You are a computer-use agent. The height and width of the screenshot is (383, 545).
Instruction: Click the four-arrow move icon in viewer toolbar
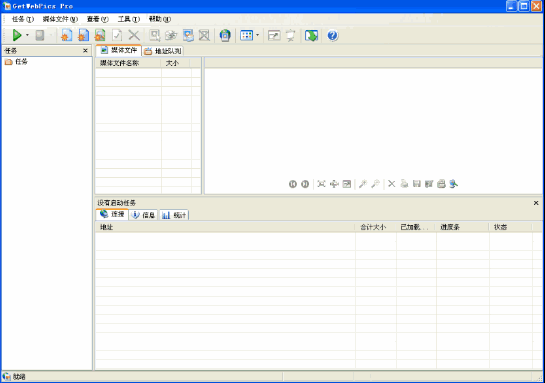[334, 184]
